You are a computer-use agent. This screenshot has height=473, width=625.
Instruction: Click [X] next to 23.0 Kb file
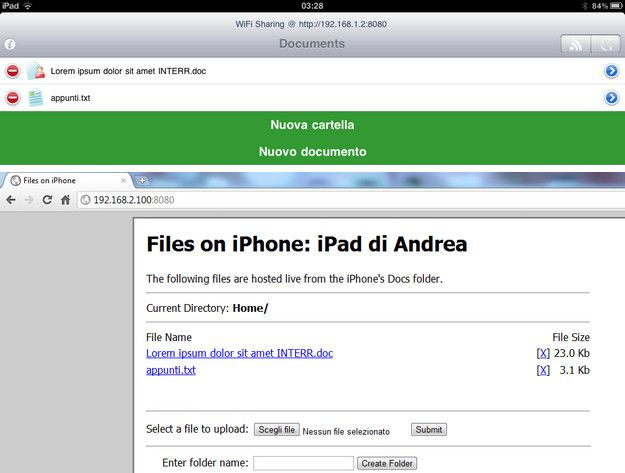543,353
